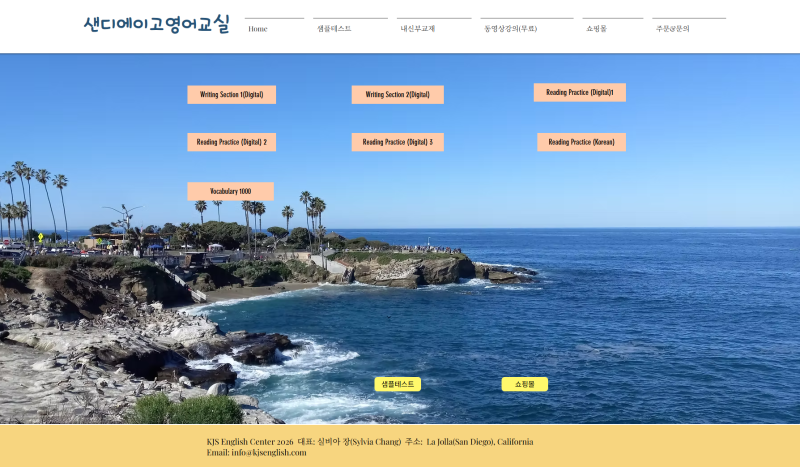Select the 내신부교재 navigation item

418,29
